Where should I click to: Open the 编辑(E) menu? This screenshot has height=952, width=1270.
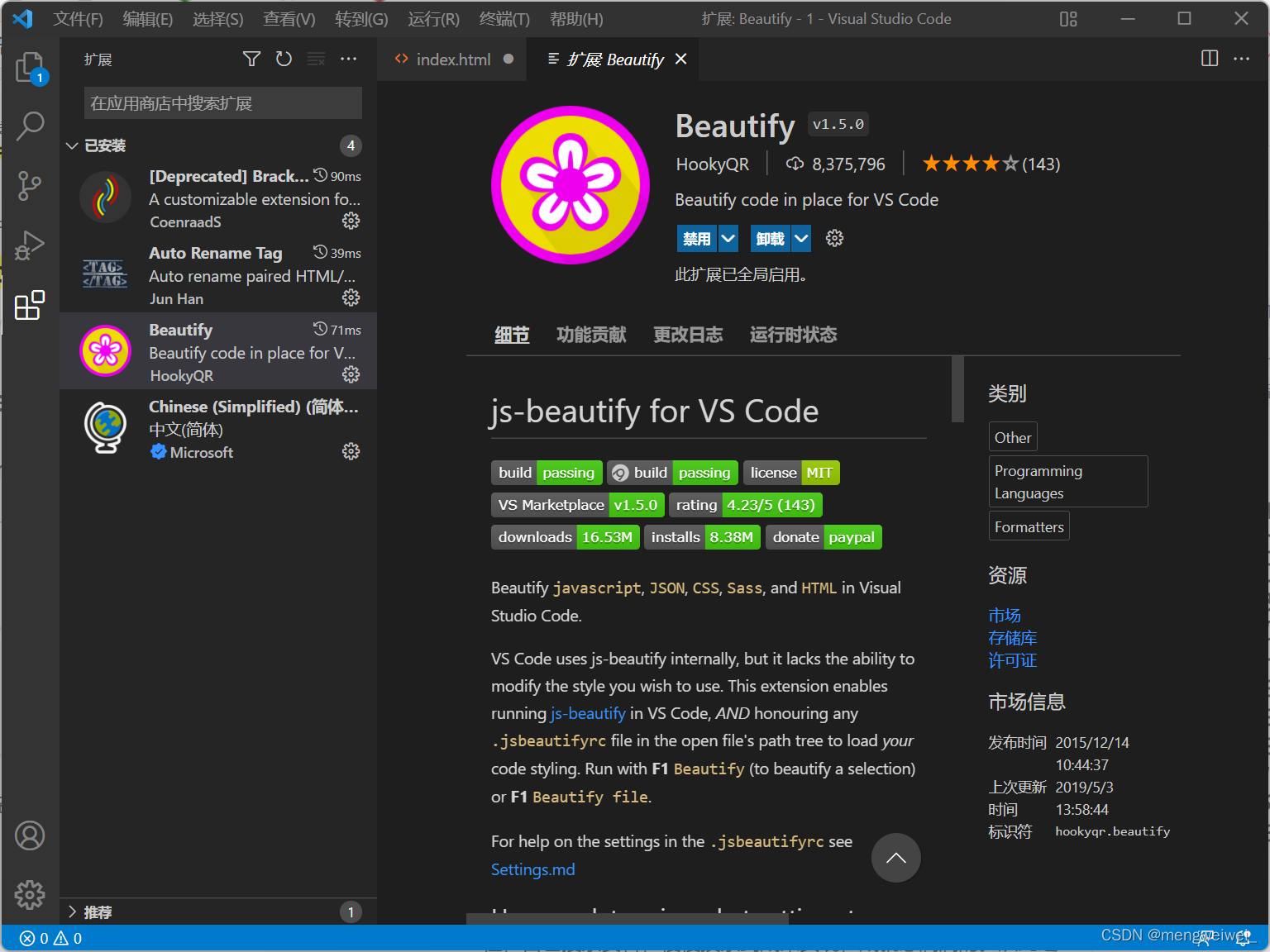coord(148,18)
